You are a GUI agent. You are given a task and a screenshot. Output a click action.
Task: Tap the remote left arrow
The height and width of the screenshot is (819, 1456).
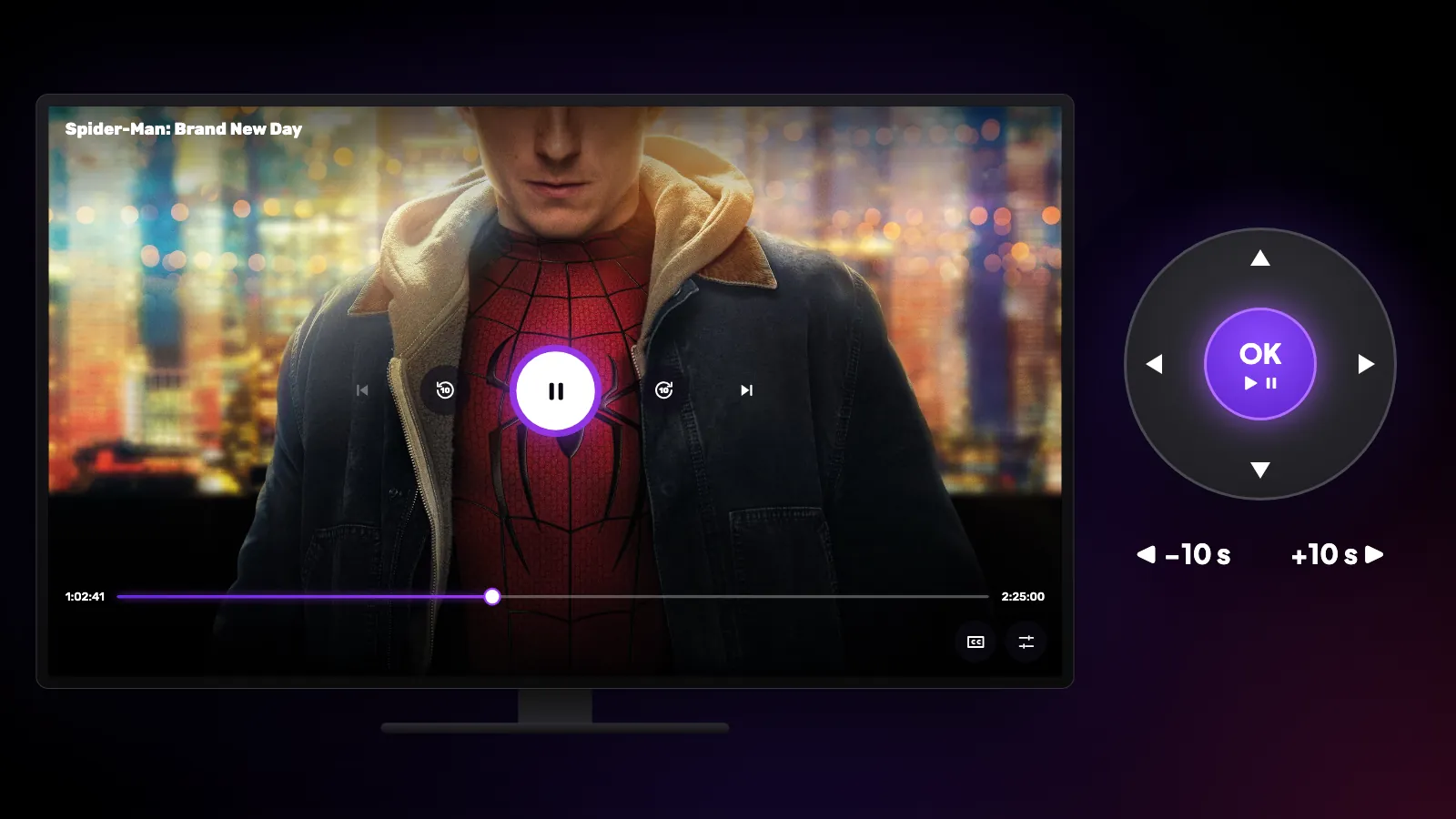click(x=1154, y=364)
